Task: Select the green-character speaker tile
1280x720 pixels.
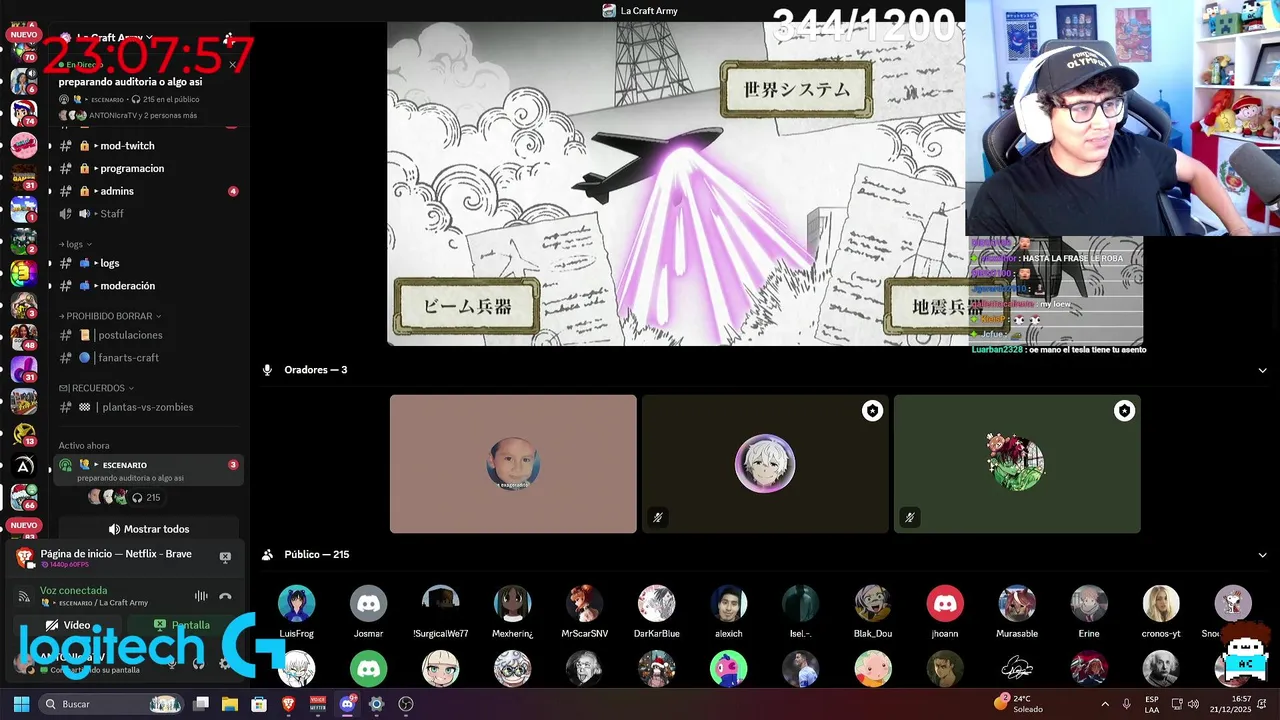Action: (1017, 464)
